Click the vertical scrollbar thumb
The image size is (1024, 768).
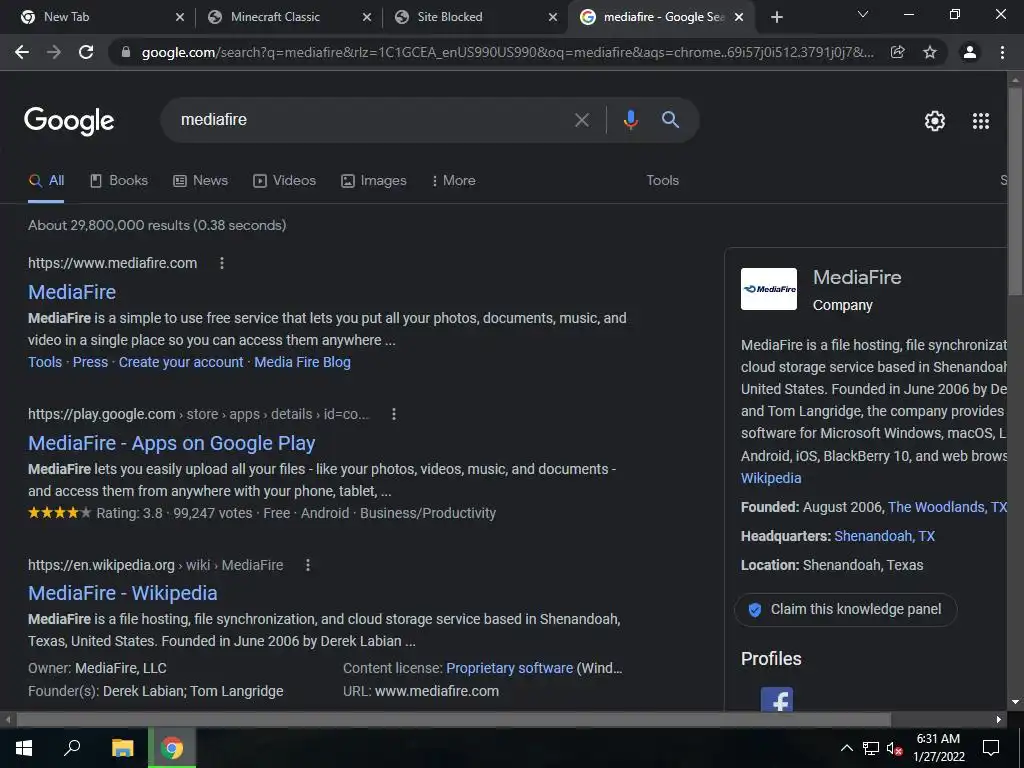pos(1015,191)
